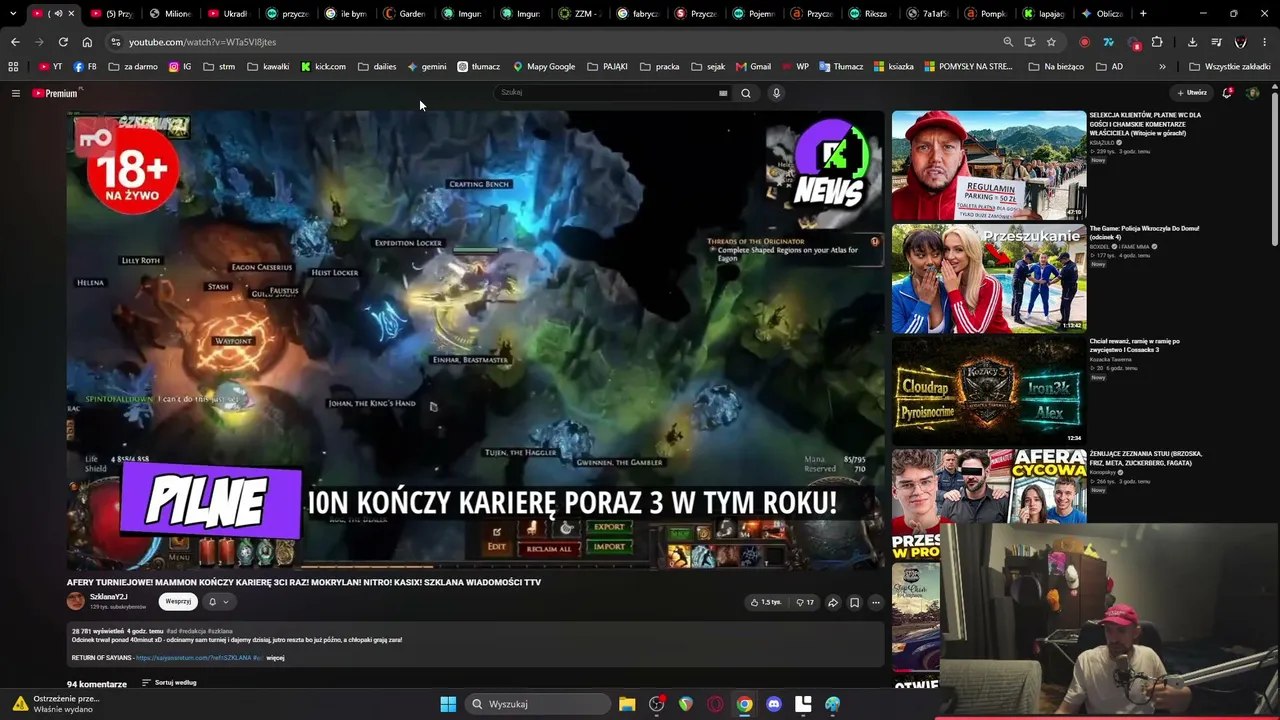Like the video with thumbs up

(x=766, y=602)
